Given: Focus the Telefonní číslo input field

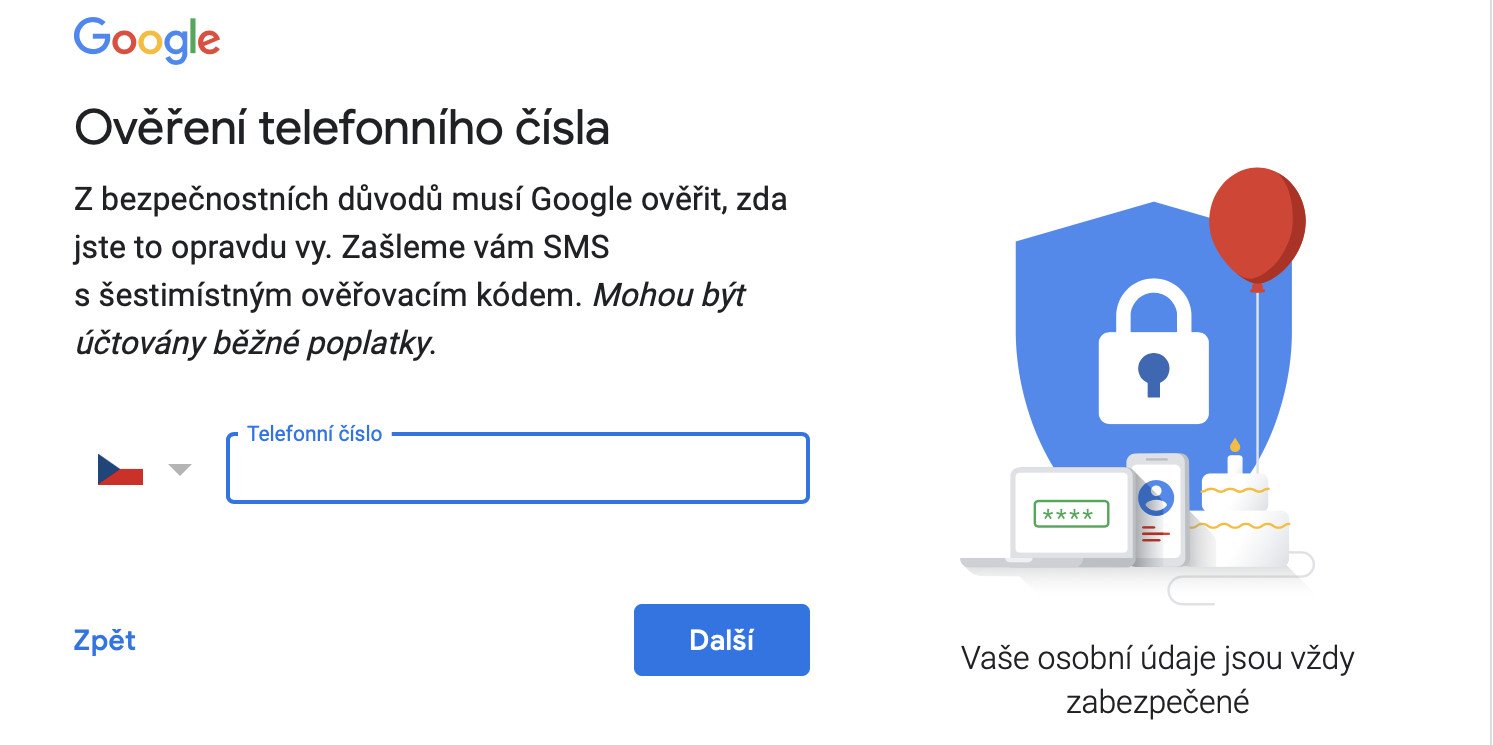Looking at the screenshot, I should (x=517, y=468).
